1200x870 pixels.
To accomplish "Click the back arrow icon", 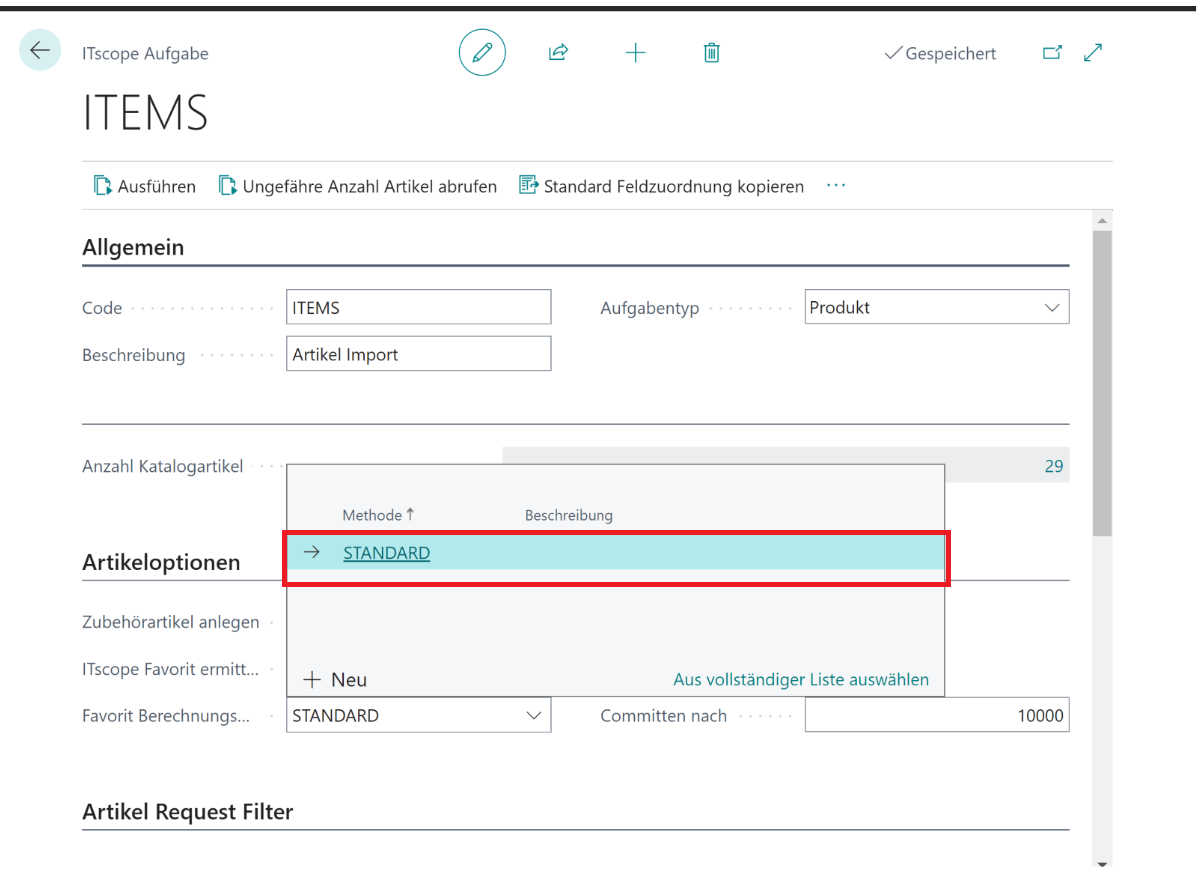I will 40,51.
